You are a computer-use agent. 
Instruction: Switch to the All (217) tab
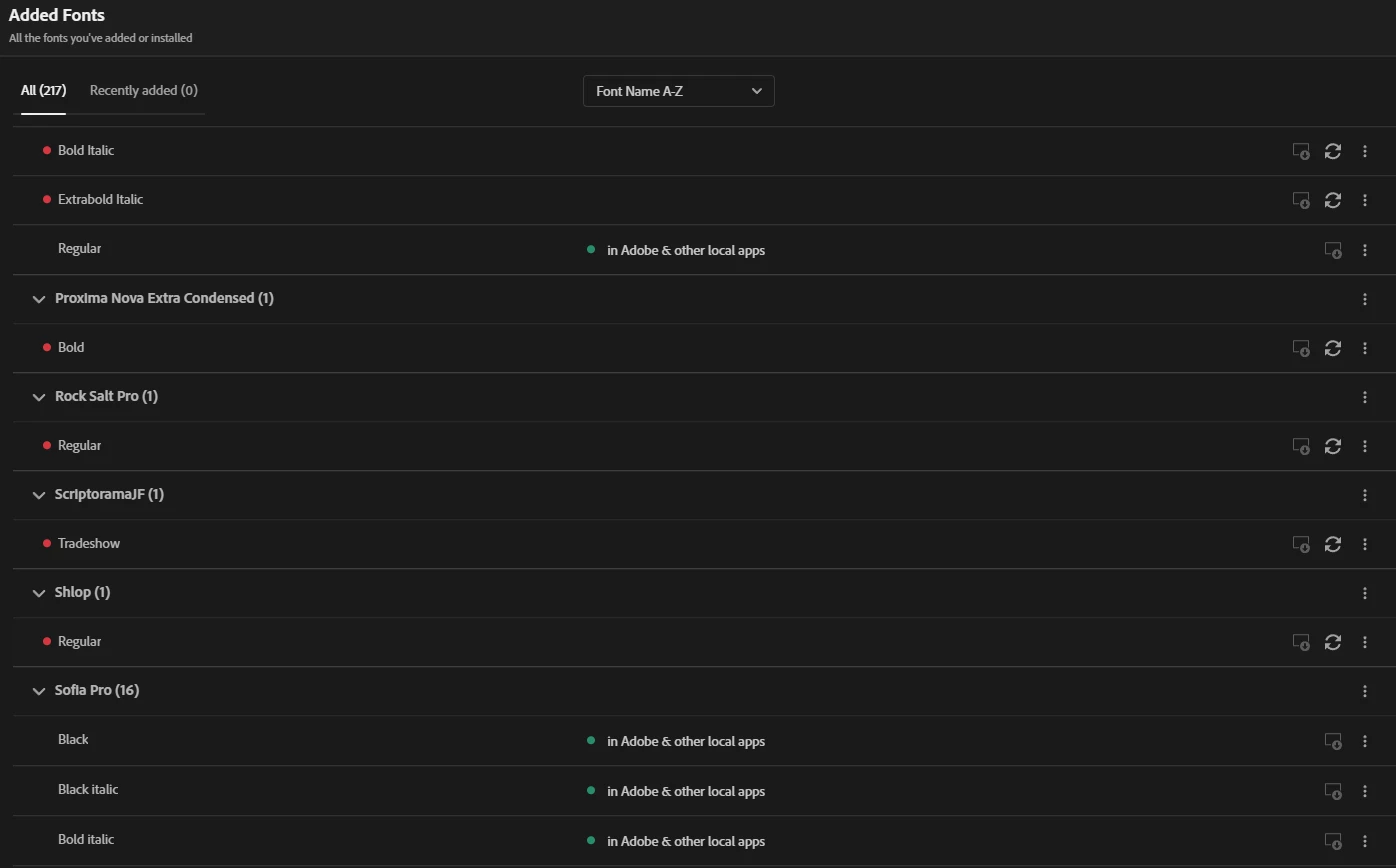(x=43, y=91)
